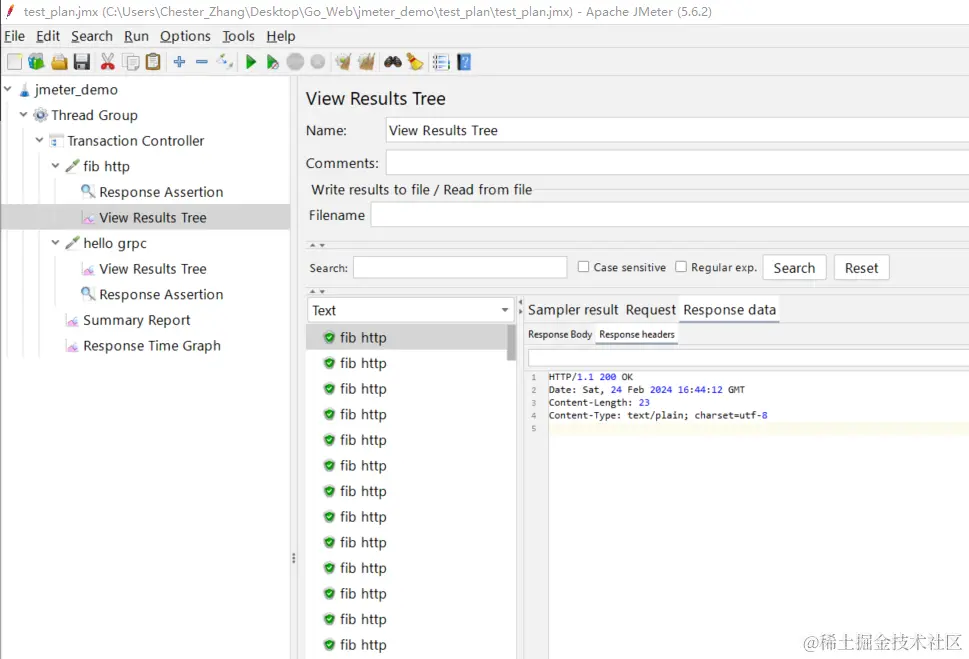Click the Collapse All minus icon
The height and width of the screenshot is (659, 969).
click(201, 62)
